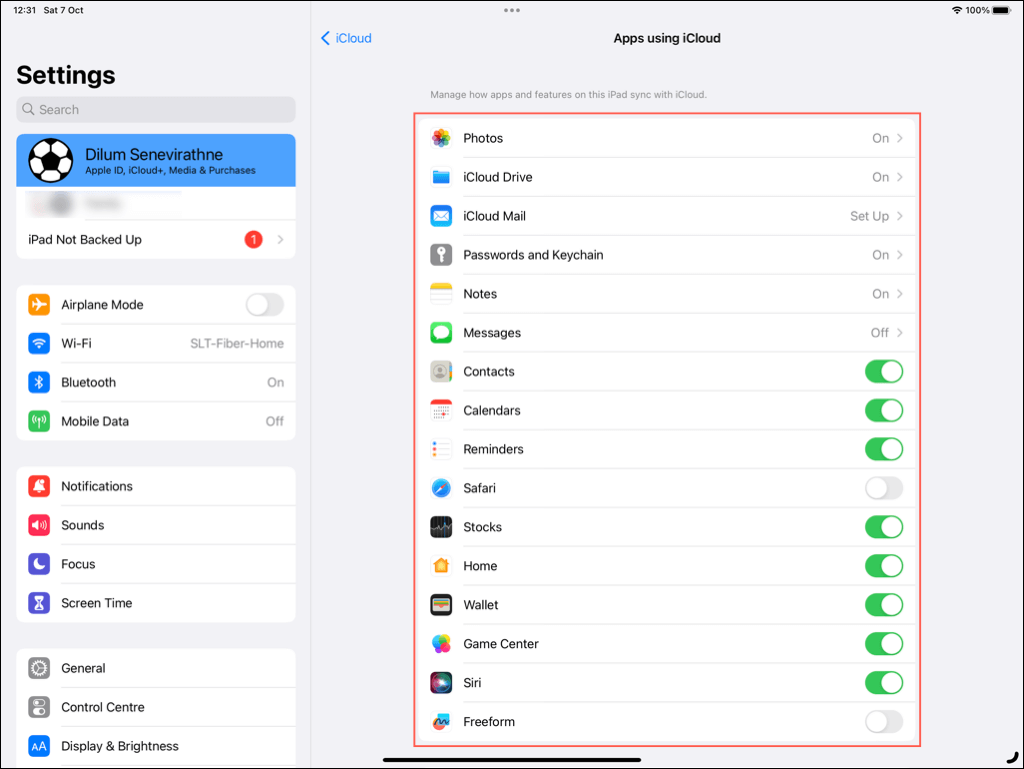Click the Calendars app icon
1024x769 pixels.
[441, 411]
